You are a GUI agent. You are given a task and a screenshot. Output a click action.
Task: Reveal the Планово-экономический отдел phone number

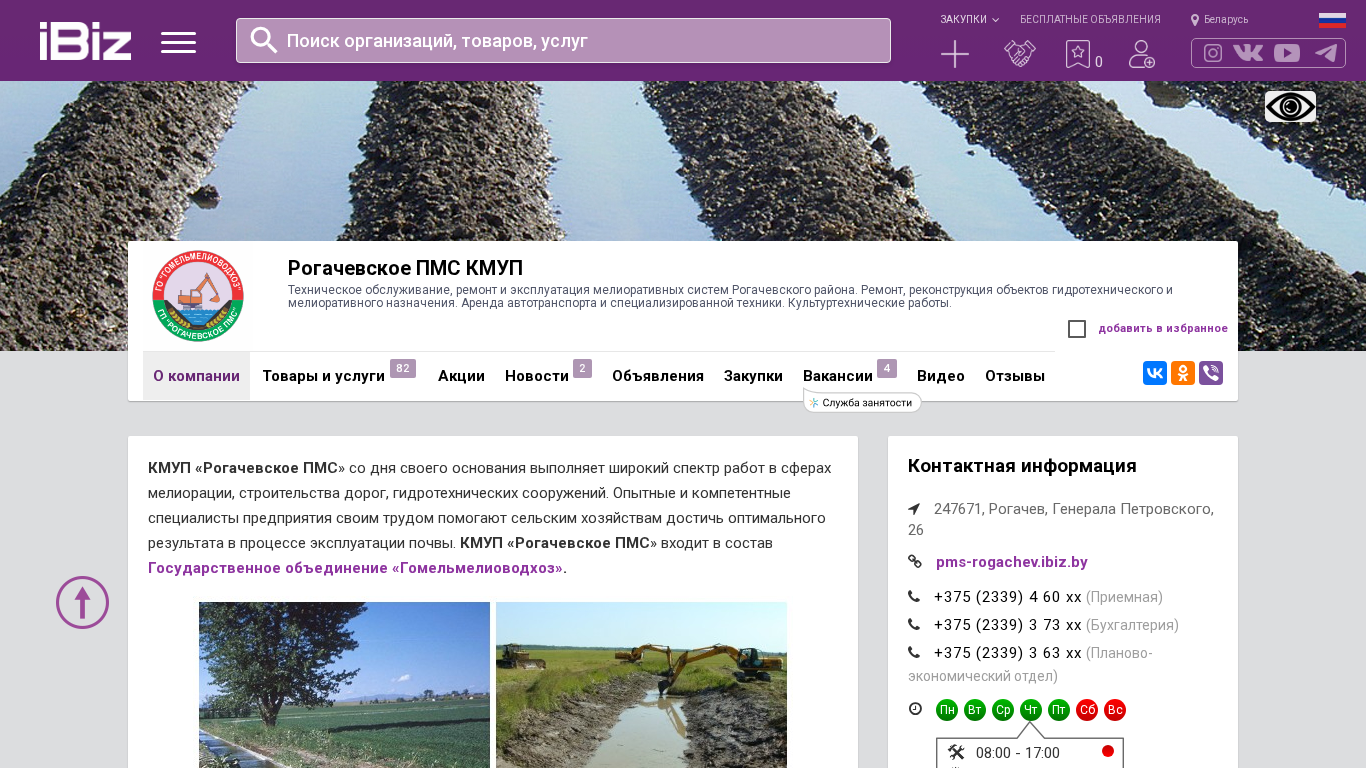pos(1008,653)
